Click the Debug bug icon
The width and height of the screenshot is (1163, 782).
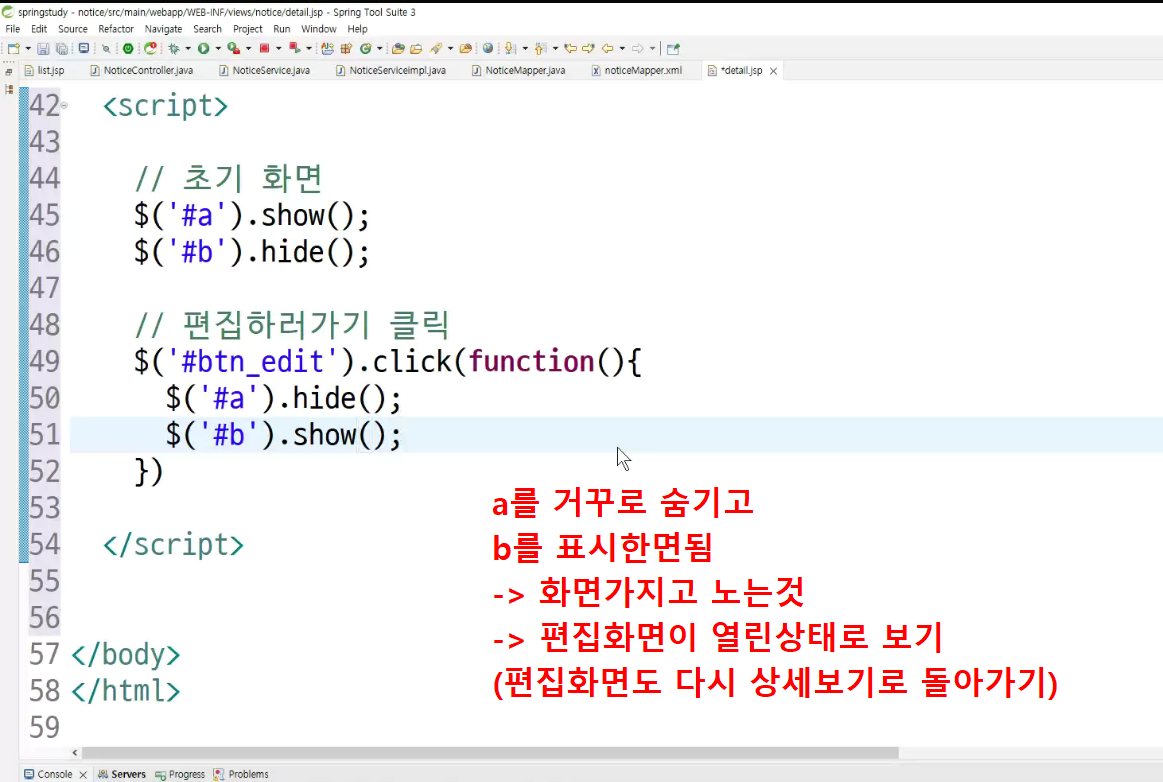click(174, 48)
